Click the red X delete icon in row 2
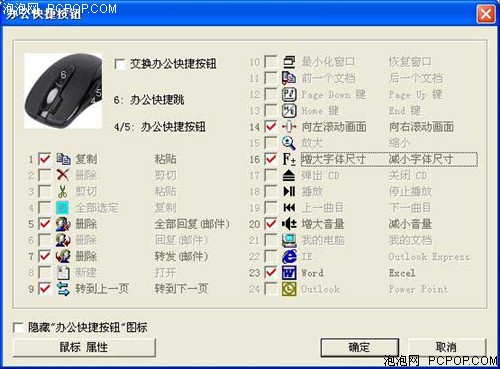Viewport: 500px width, 369px height. click(x=63, y=175)
